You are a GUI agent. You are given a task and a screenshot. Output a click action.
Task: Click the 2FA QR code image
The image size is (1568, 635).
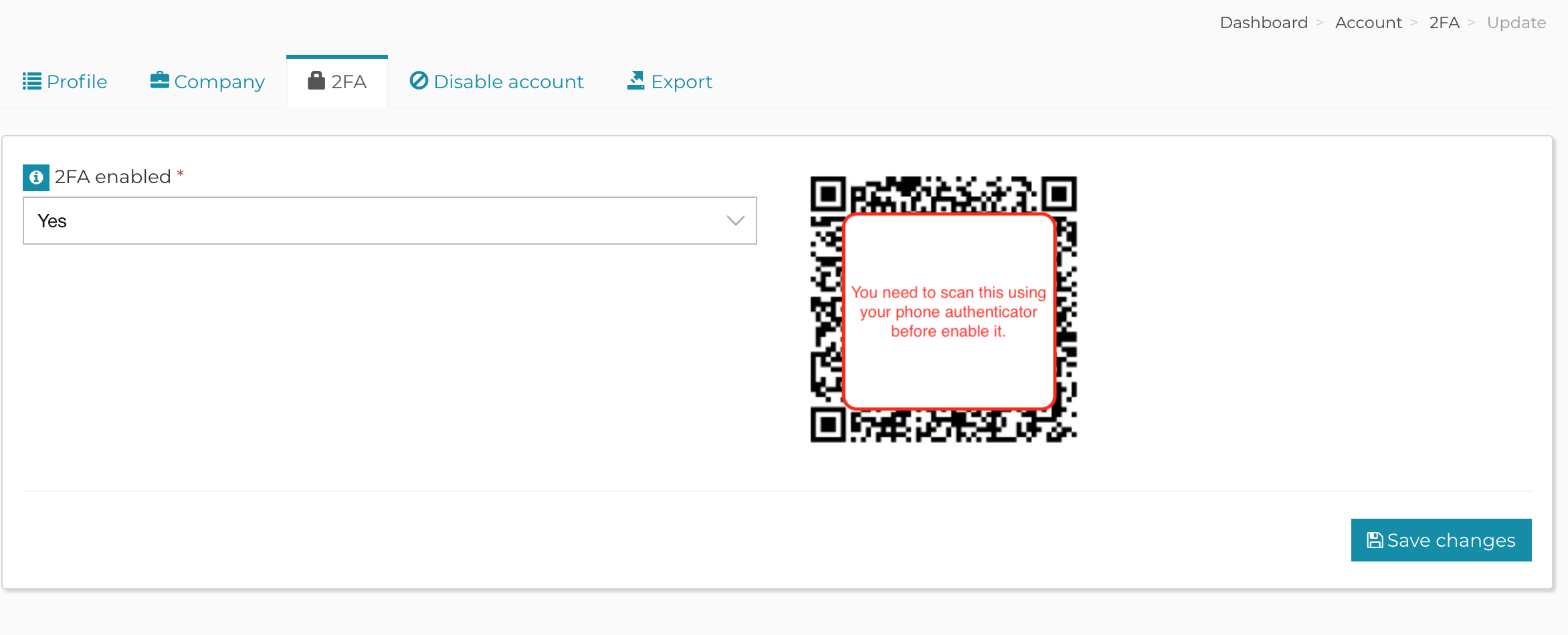coord(943,309)
